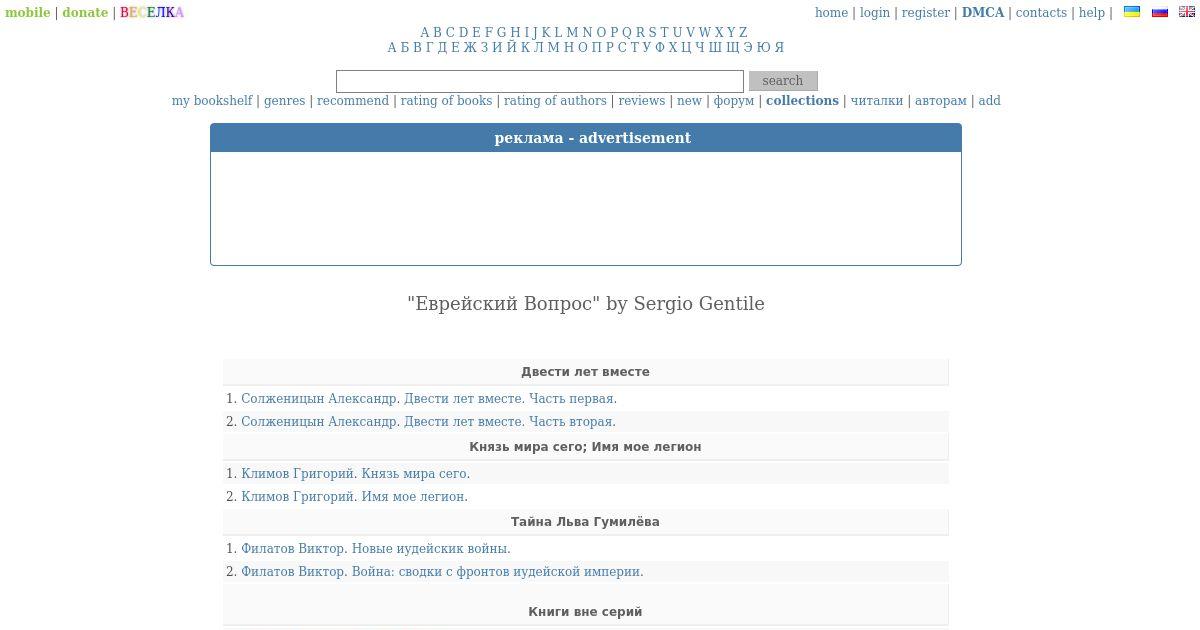Click the Тайна Льва Гумилёва series header
This screenshot has height=630, width=1200.
[585, 522]
